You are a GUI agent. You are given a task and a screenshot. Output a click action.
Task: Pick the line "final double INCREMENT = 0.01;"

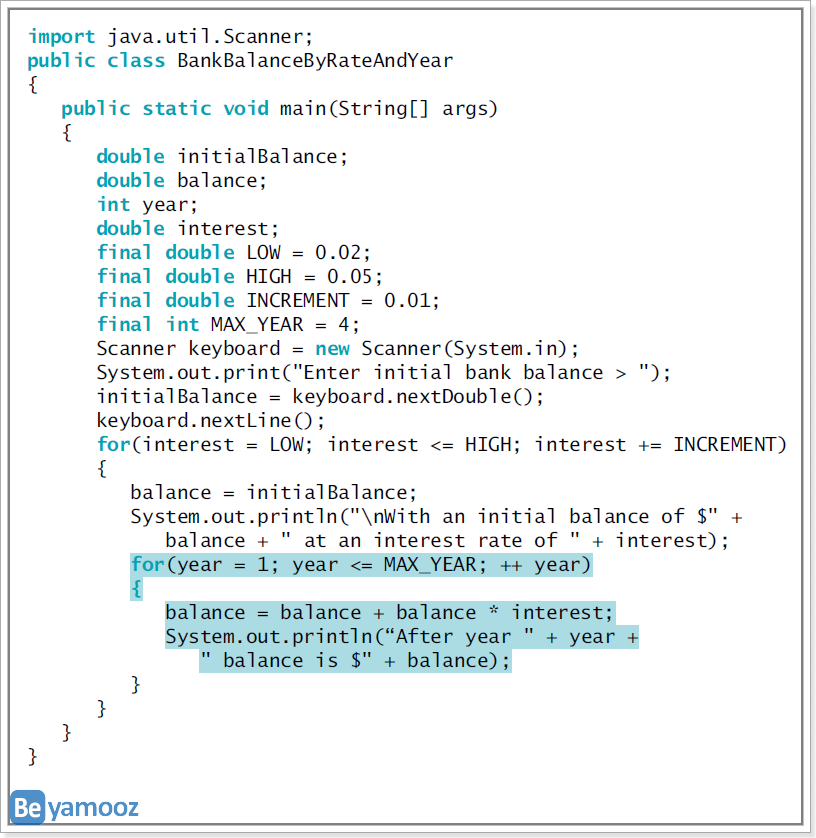coord(268,300)
